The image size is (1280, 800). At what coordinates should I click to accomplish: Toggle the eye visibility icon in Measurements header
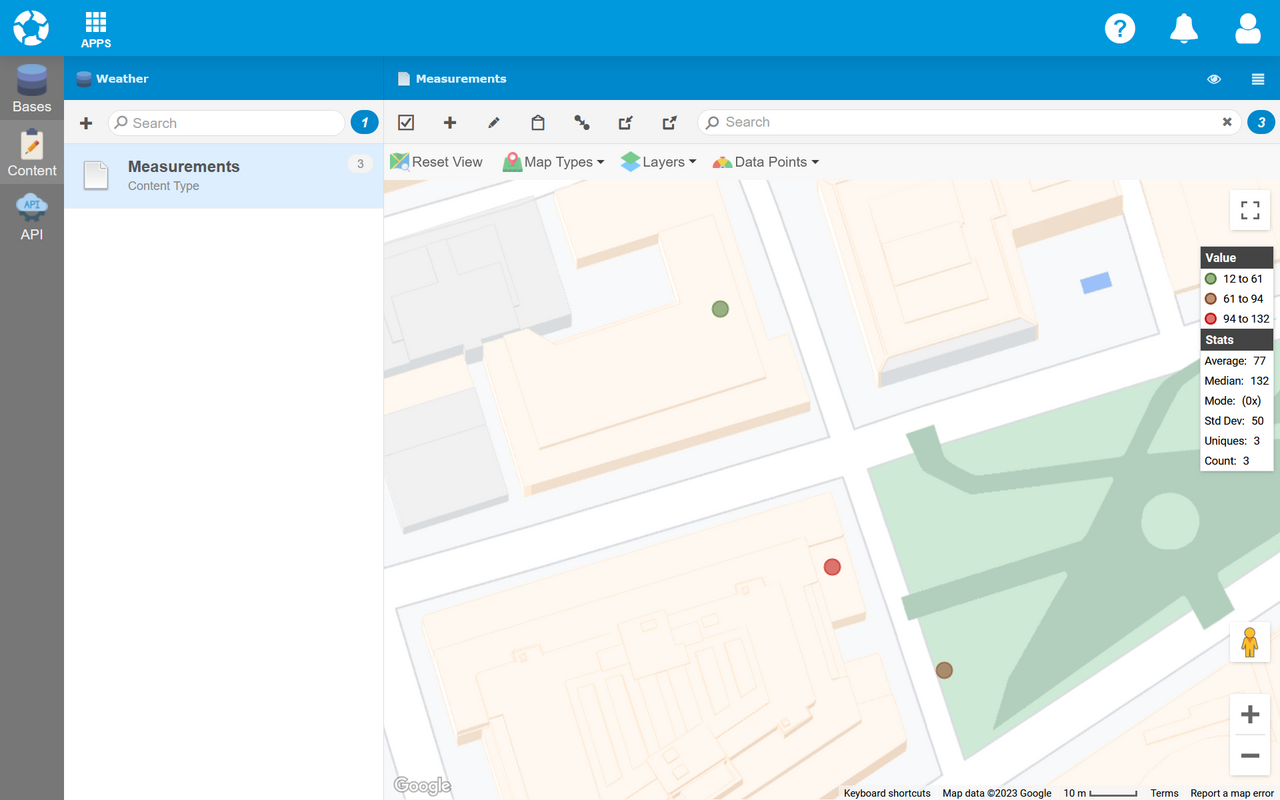(x=1214, y=79)
